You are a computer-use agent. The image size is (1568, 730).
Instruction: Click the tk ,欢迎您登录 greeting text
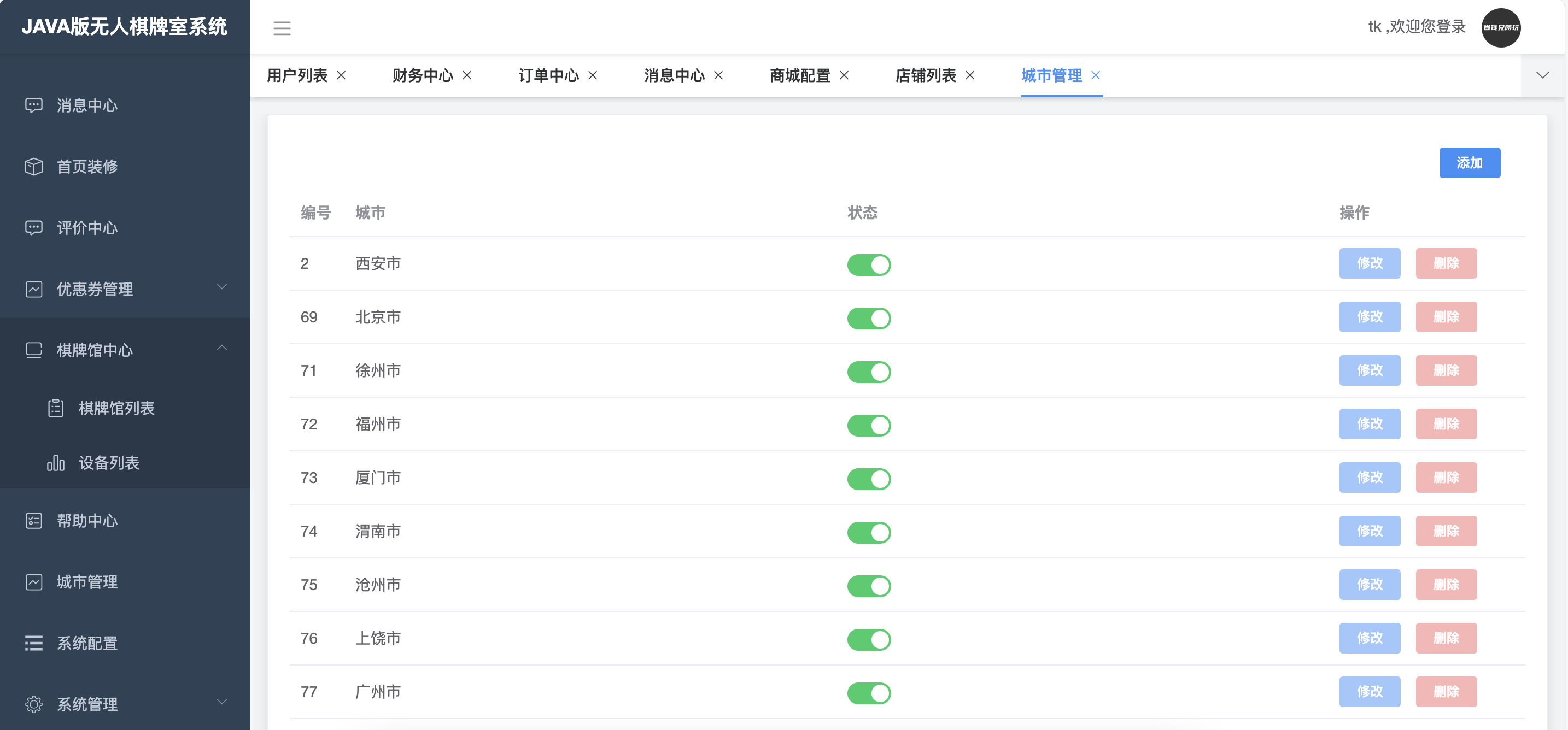point(1417,27)
